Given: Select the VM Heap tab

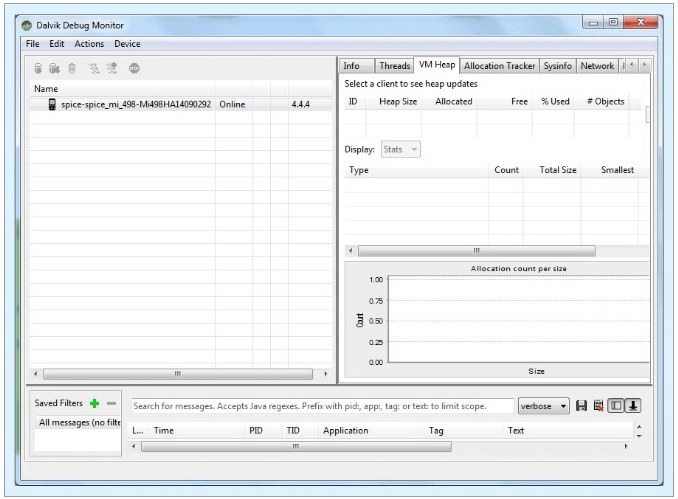Looking at the screenshot, I should point(437,65).
